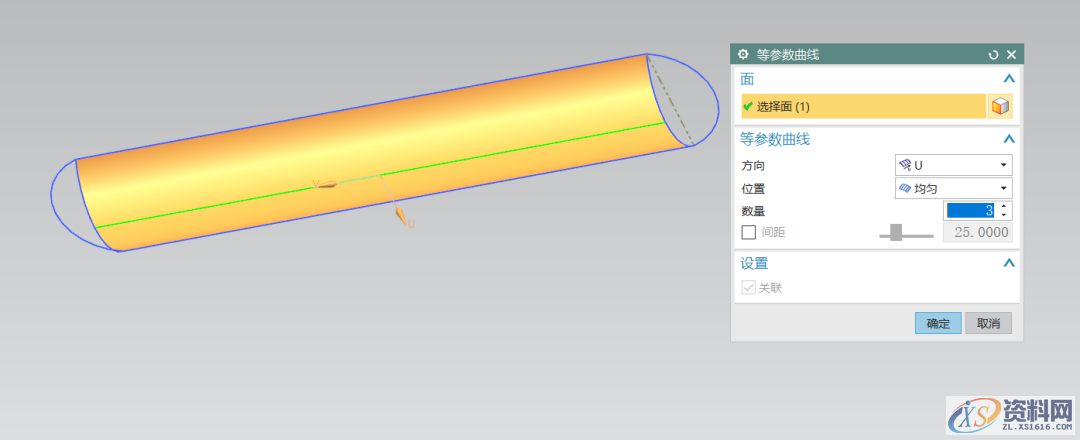Increase 数量 with up arrow
The width and height of the screenshot is (1080, 440).
tap(1004, 206)
